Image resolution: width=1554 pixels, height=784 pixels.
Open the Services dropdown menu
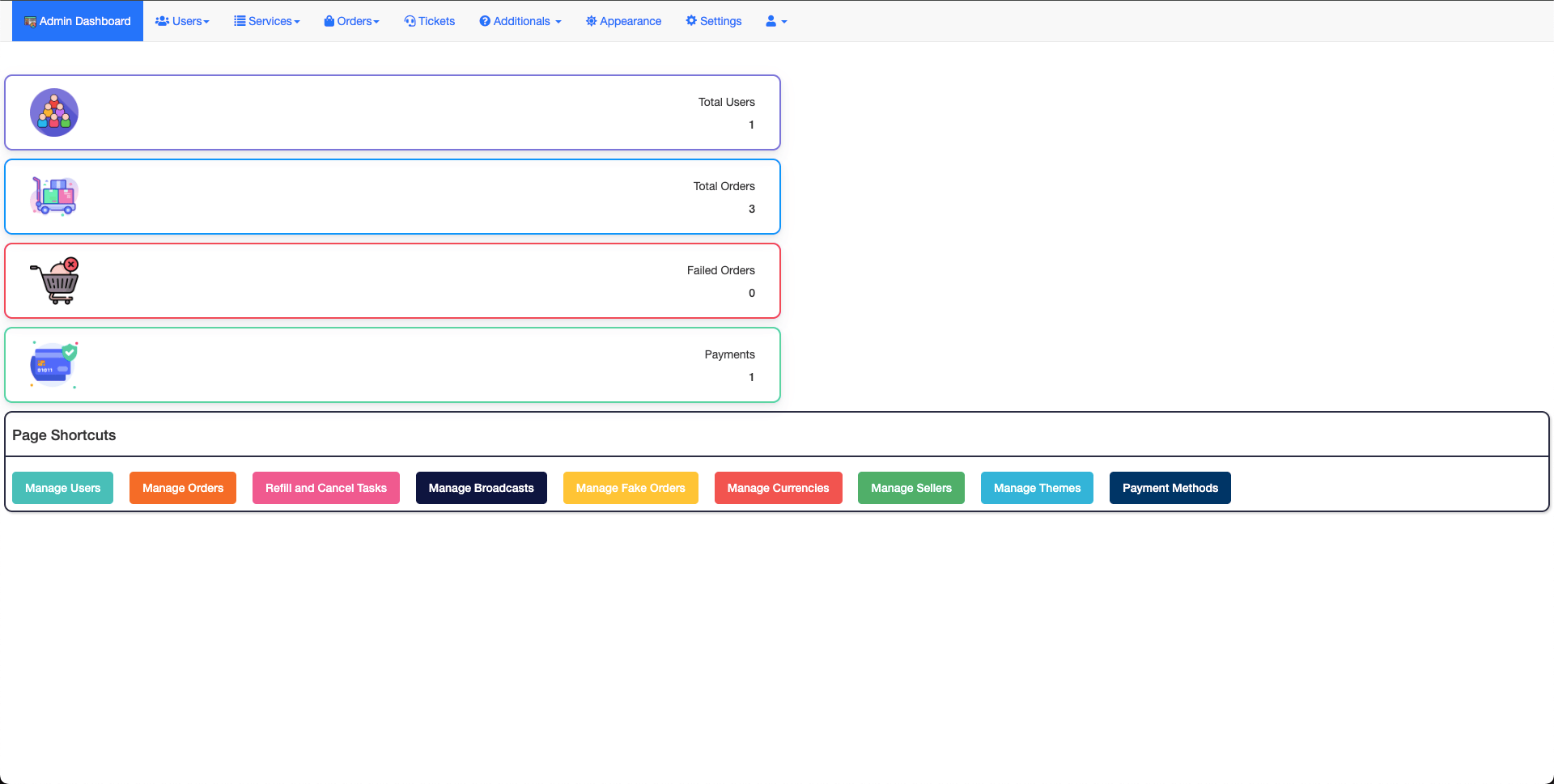267,21
